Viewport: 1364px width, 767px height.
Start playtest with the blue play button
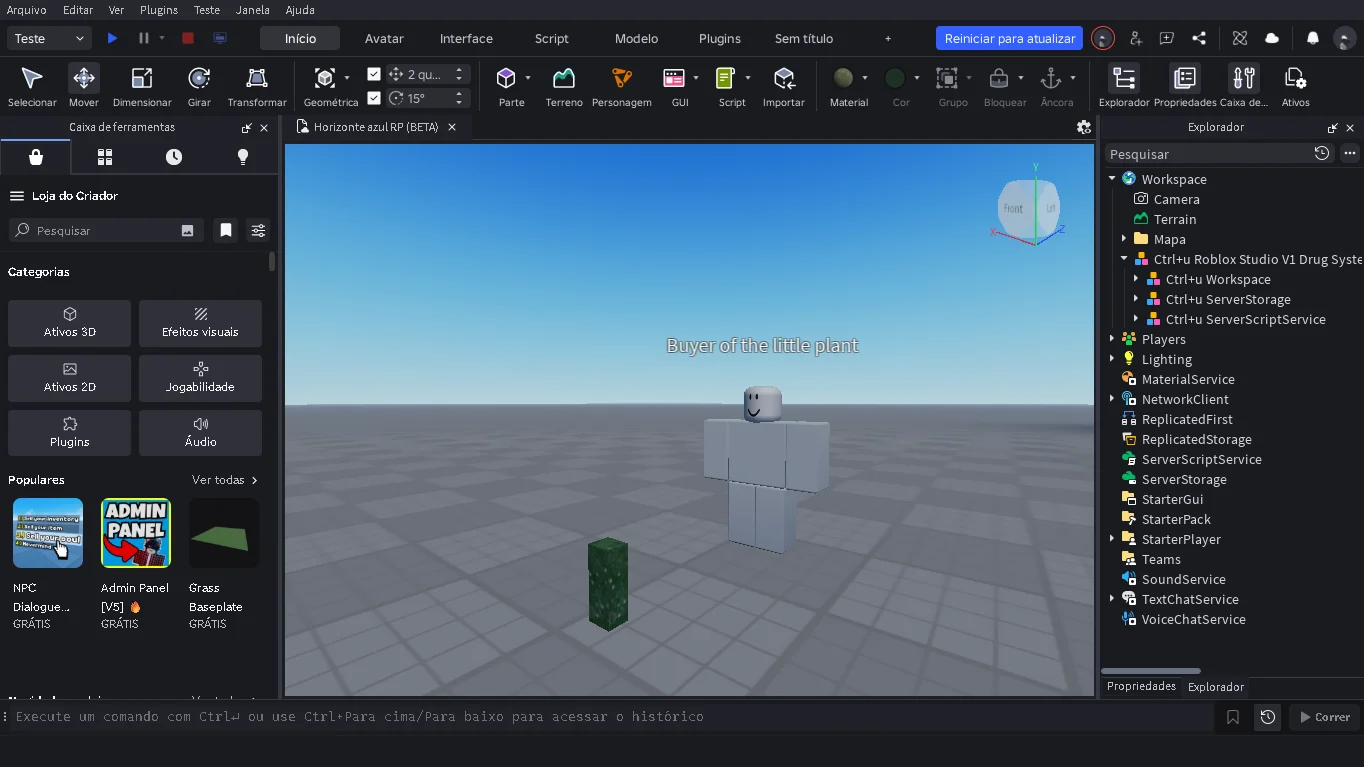click(x=112, y=38)
